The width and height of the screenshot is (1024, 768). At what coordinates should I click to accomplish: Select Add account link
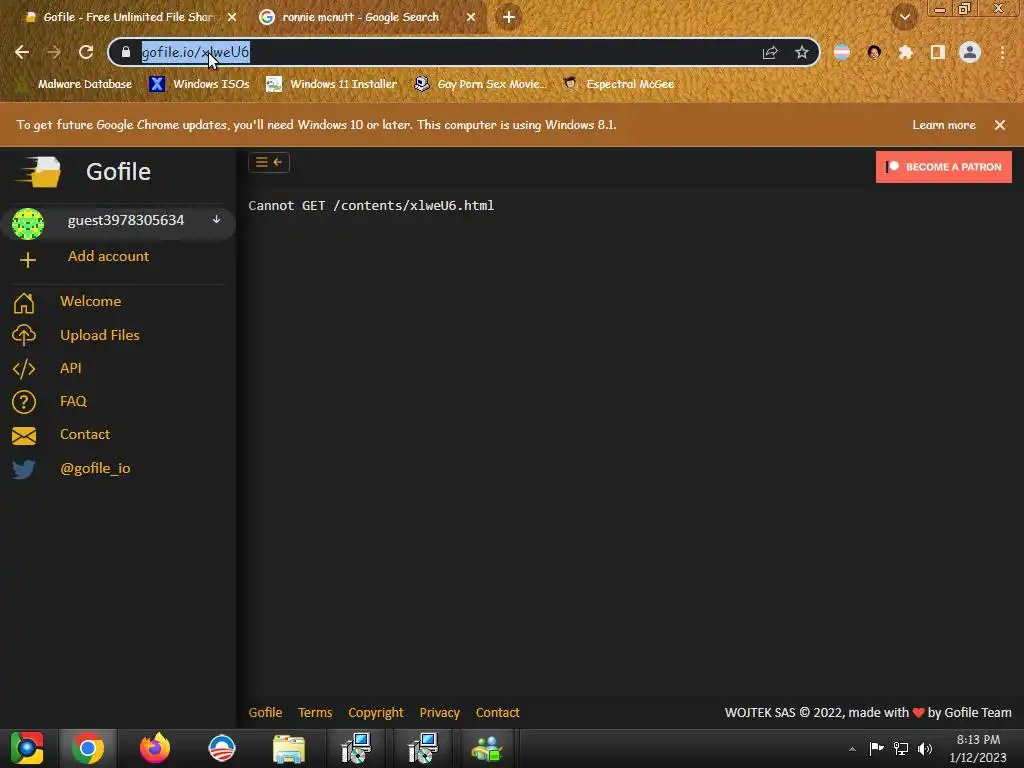click(x=108, y=256)
